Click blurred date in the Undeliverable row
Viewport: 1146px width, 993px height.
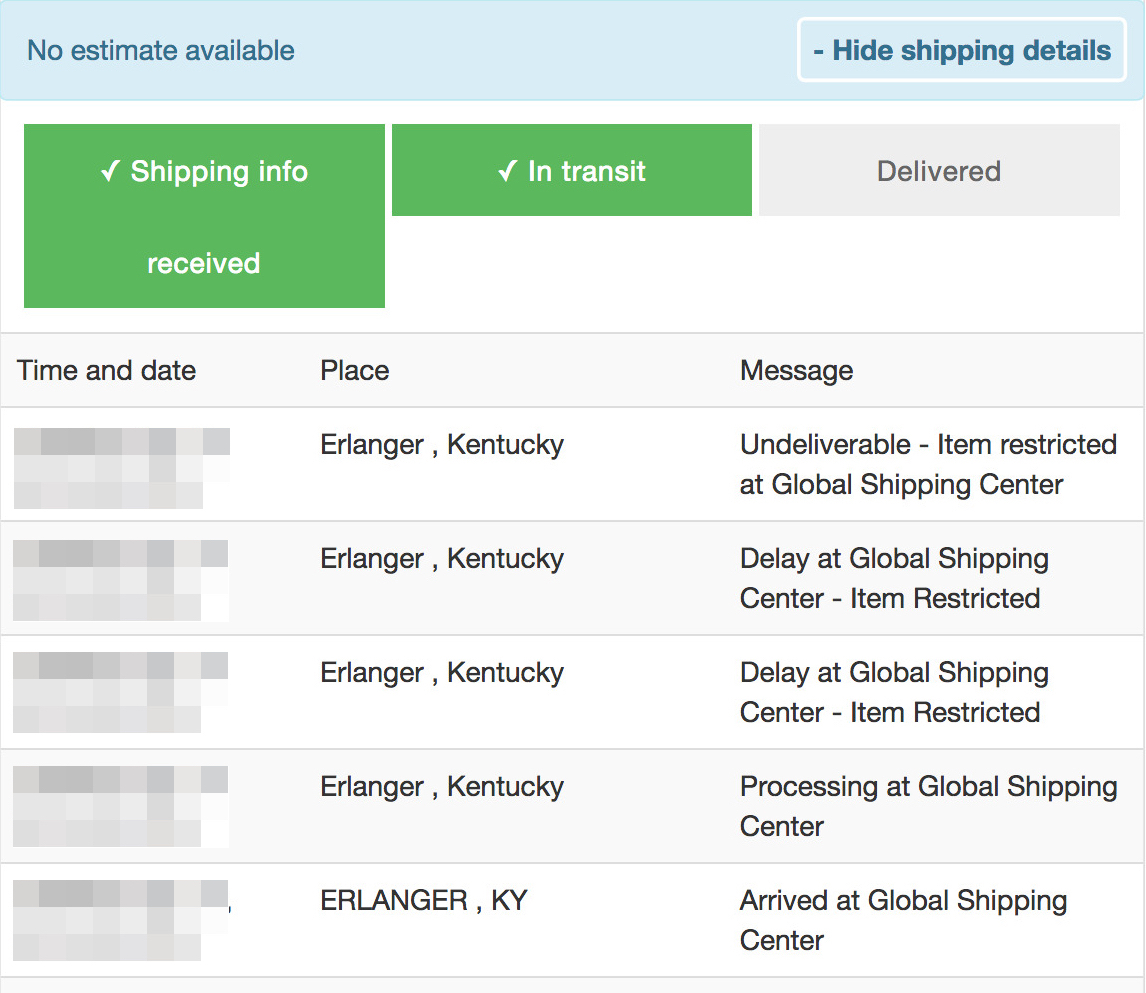(121, 468)
